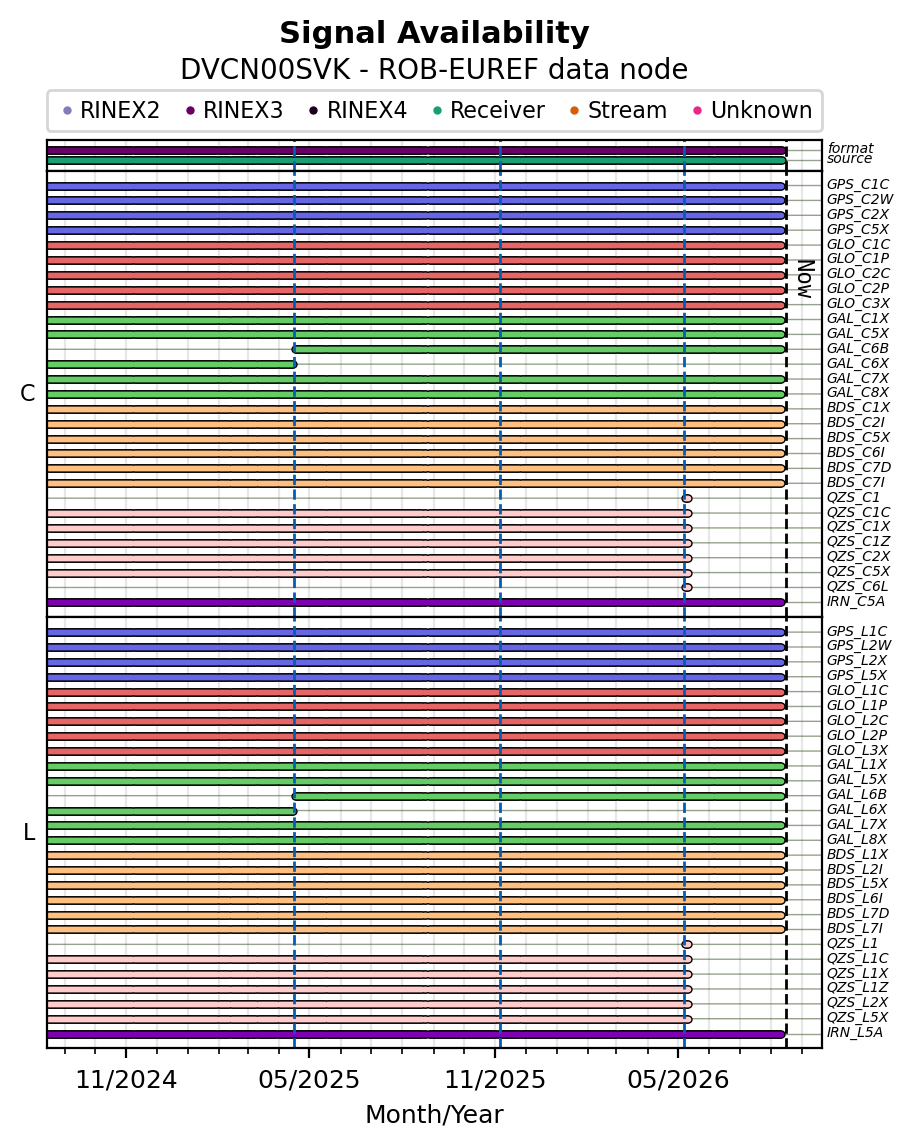Click the 05/2026 axis tick label
The image size is (914, 1147).
(x=678, y=1080)
